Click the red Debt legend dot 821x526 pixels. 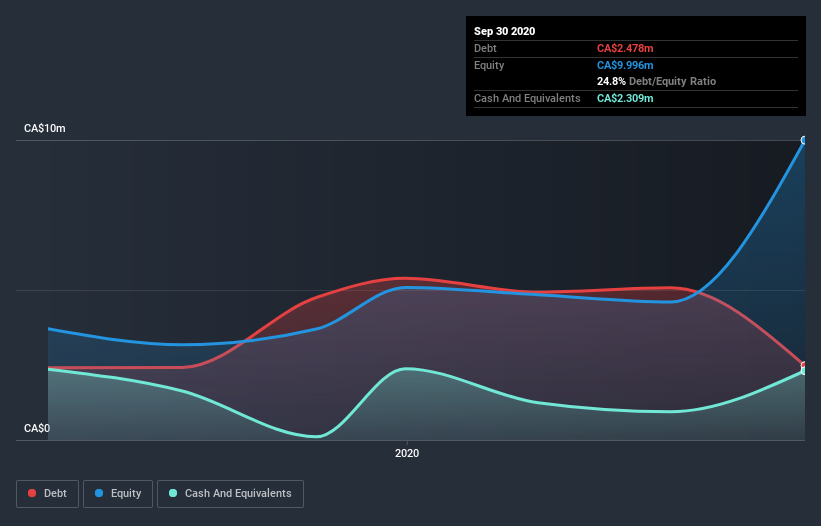click(32, 493)
